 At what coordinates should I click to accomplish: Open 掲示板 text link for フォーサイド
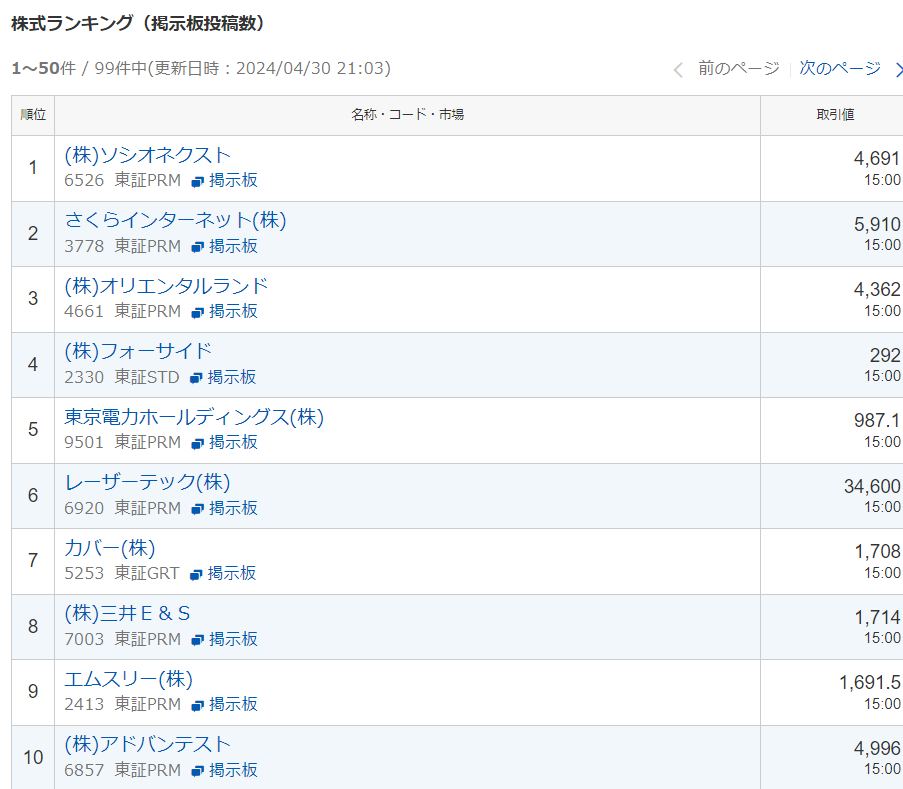click(x=232, y=377)
